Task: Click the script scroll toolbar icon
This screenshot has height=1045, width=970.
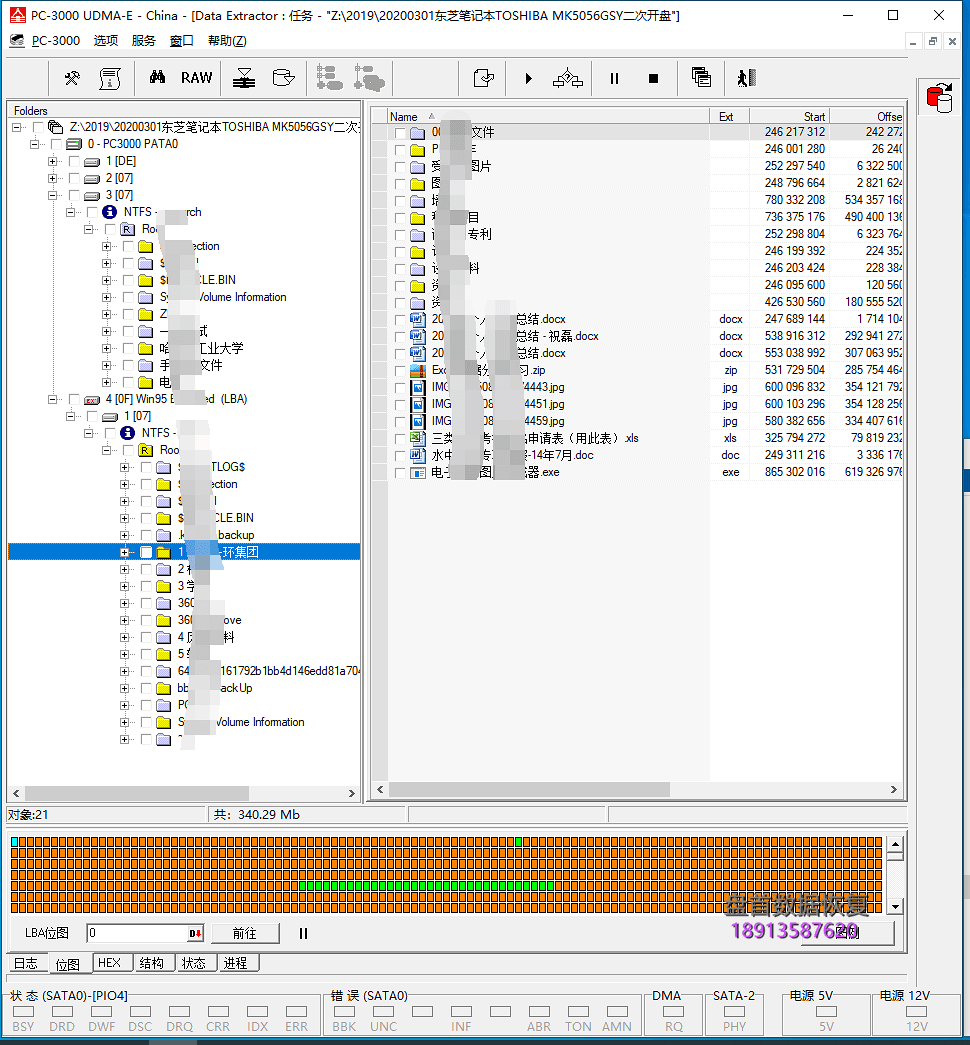Action: pos(110,78)
